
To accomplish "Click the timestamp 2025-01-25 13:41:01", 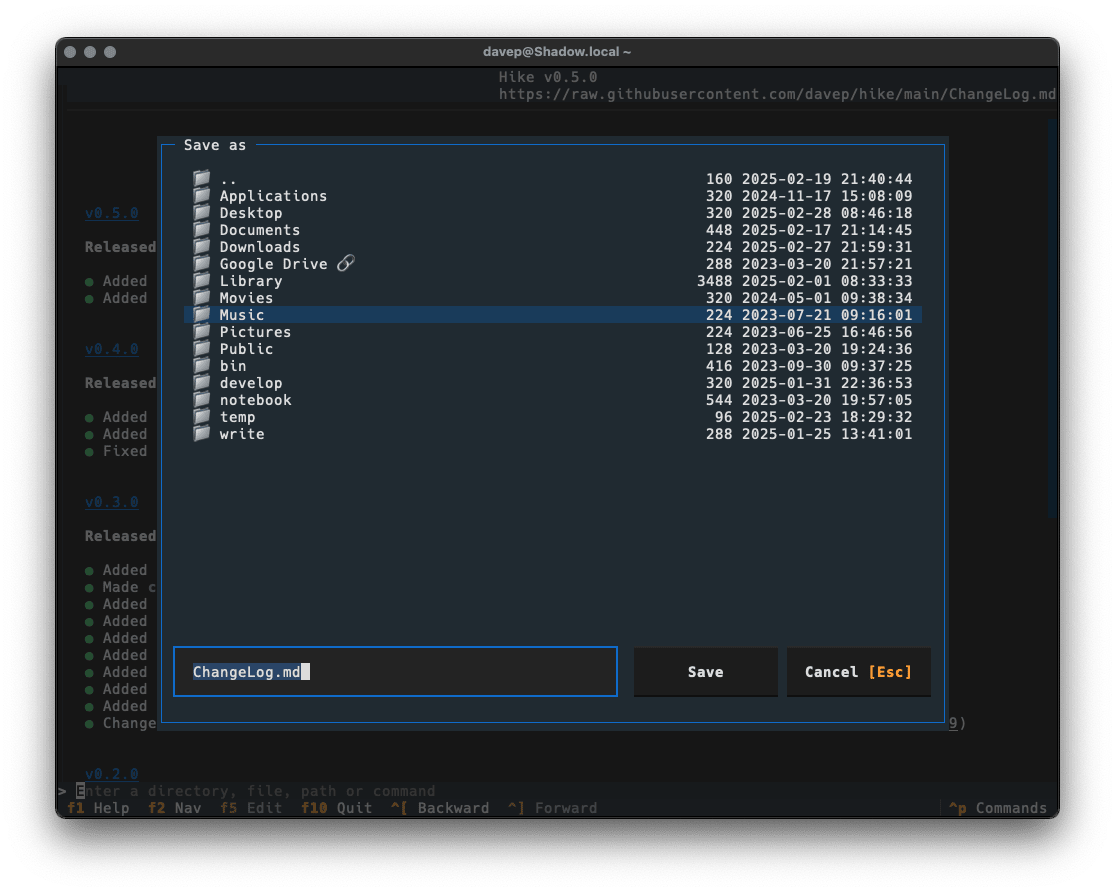I will (x=827, y=435).
